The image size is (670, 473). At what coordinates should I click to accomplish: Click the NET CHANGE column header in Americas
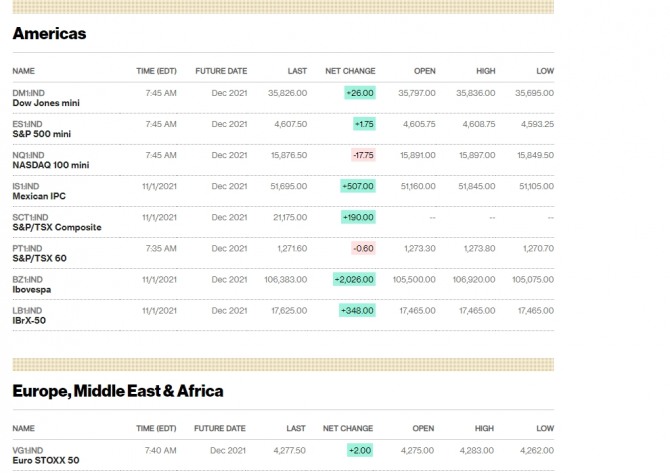(x=350, y=71)
